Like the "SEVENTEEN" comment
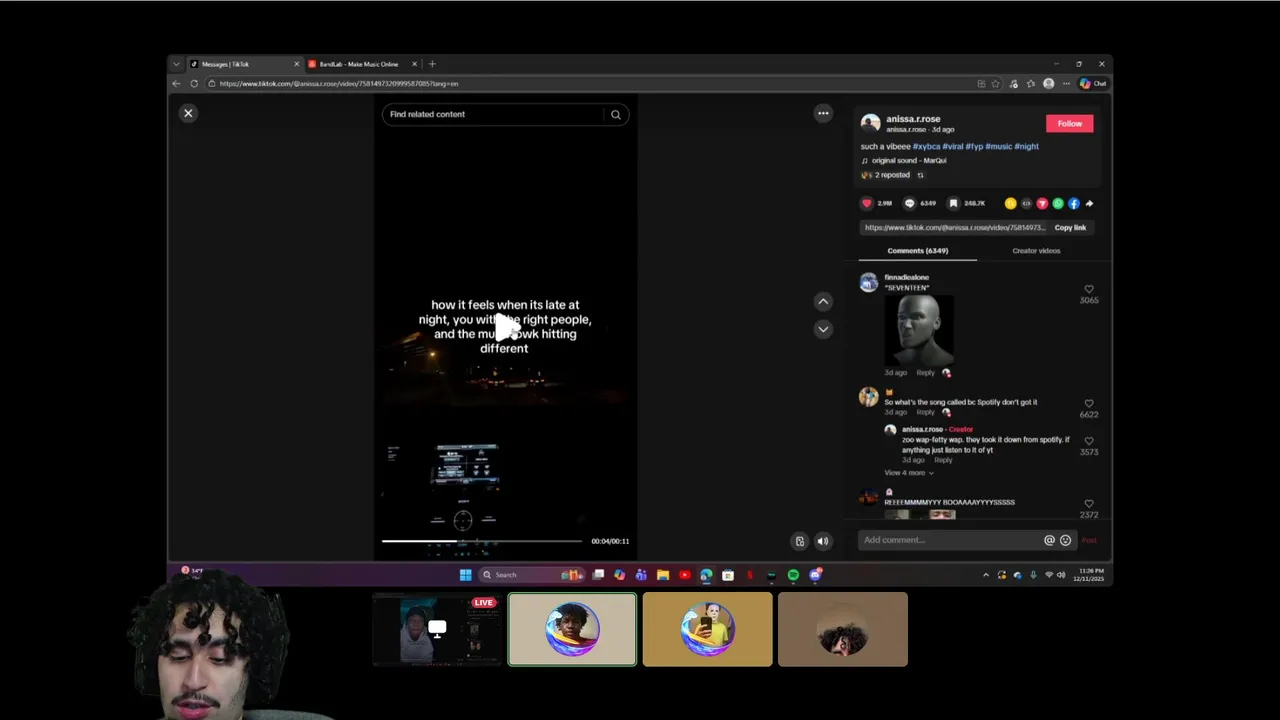The width and height of the screenshot is (1280, 720). 1089,289
